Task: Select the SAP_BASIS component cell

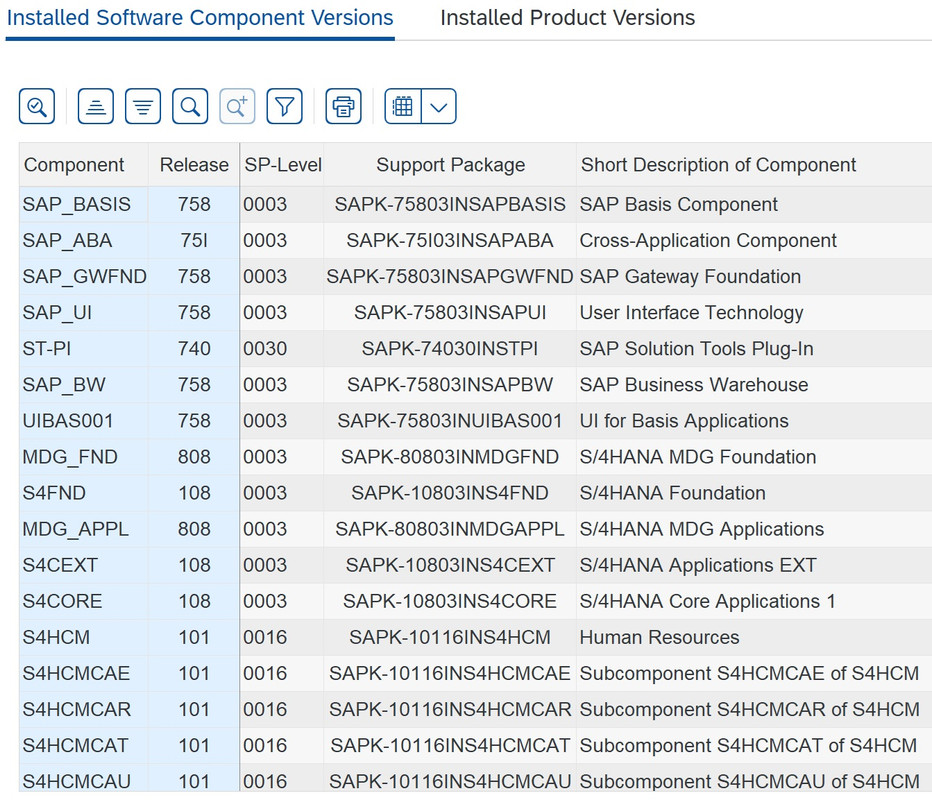Action: (x=84, y=204)
